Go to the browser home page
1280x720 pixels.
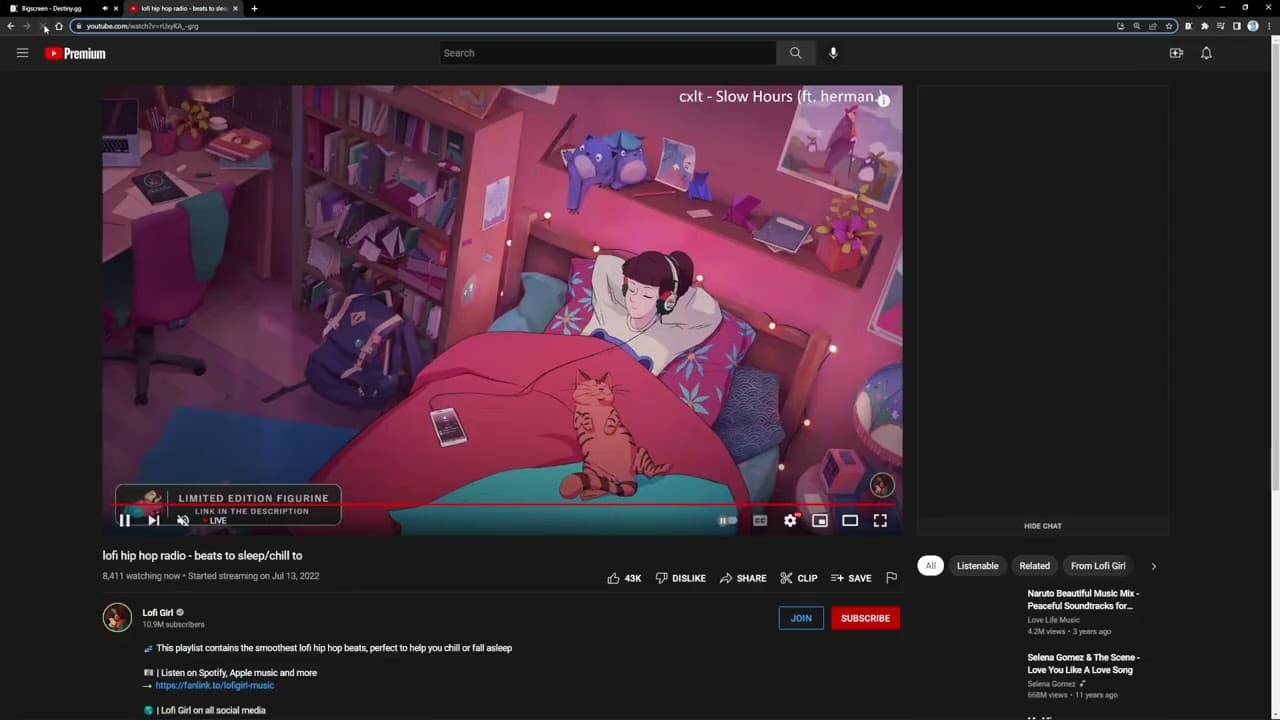pos(59,26)
